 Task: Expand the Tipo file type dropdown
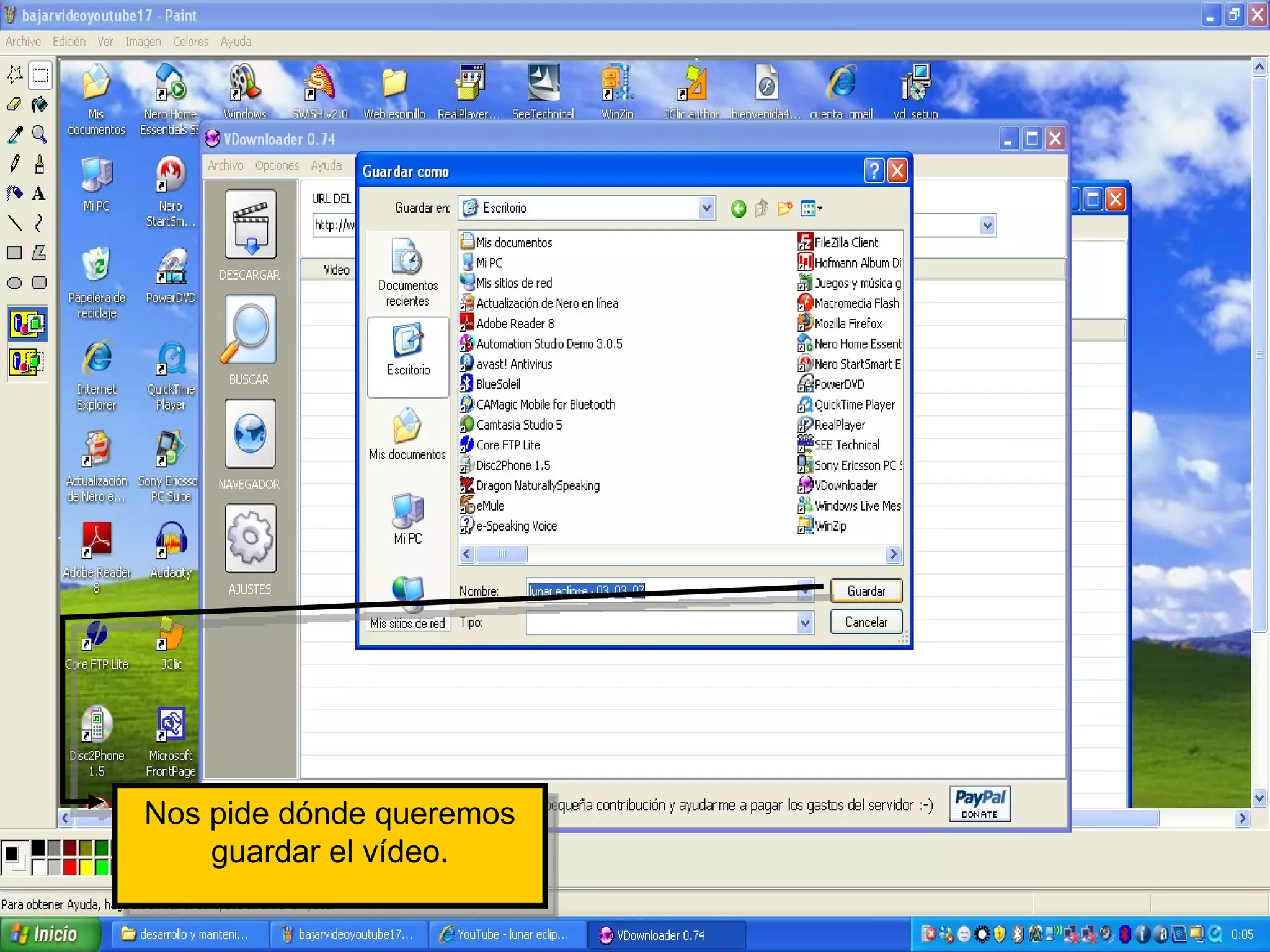coord(804,622)
